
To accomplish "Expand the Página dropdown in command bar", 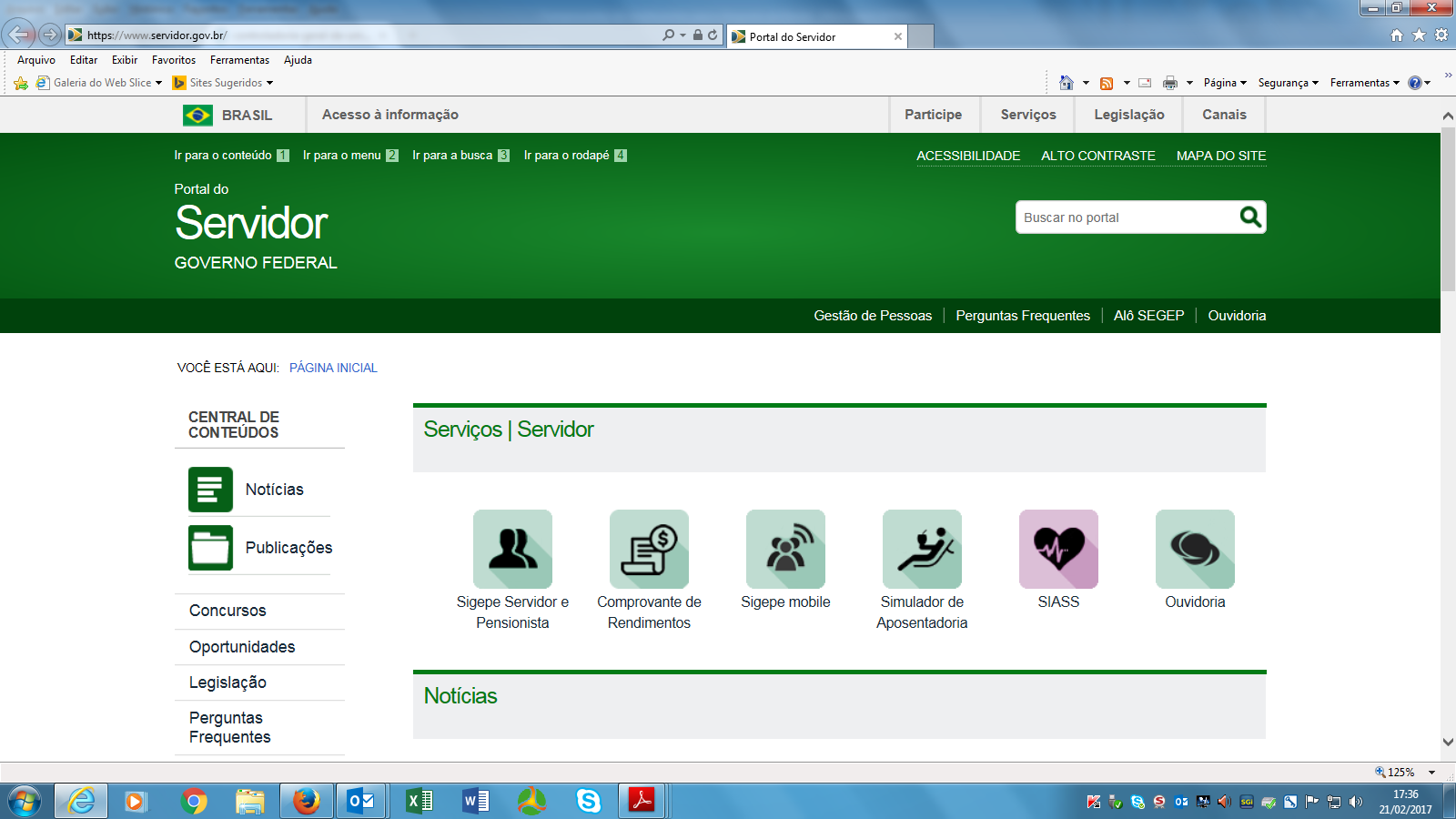I will [1225, 83].
